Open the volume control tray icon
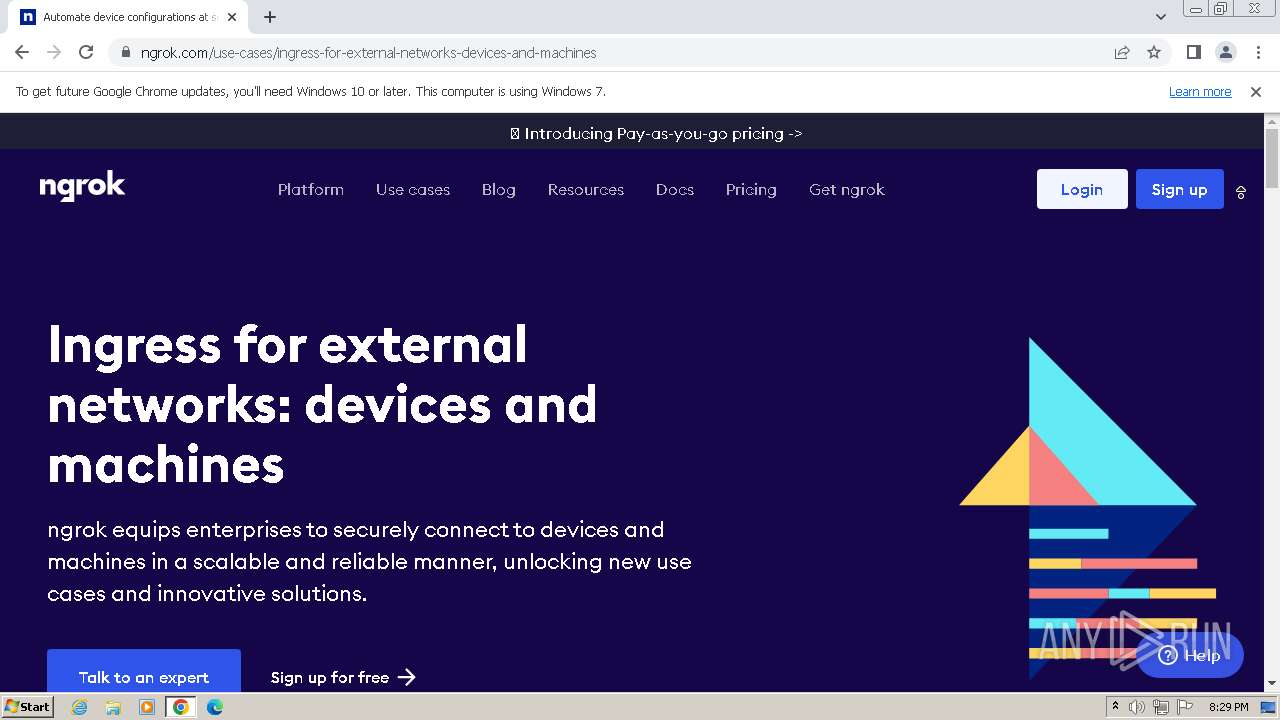The image size is (1280, 720). click(x=1137, y=707)
